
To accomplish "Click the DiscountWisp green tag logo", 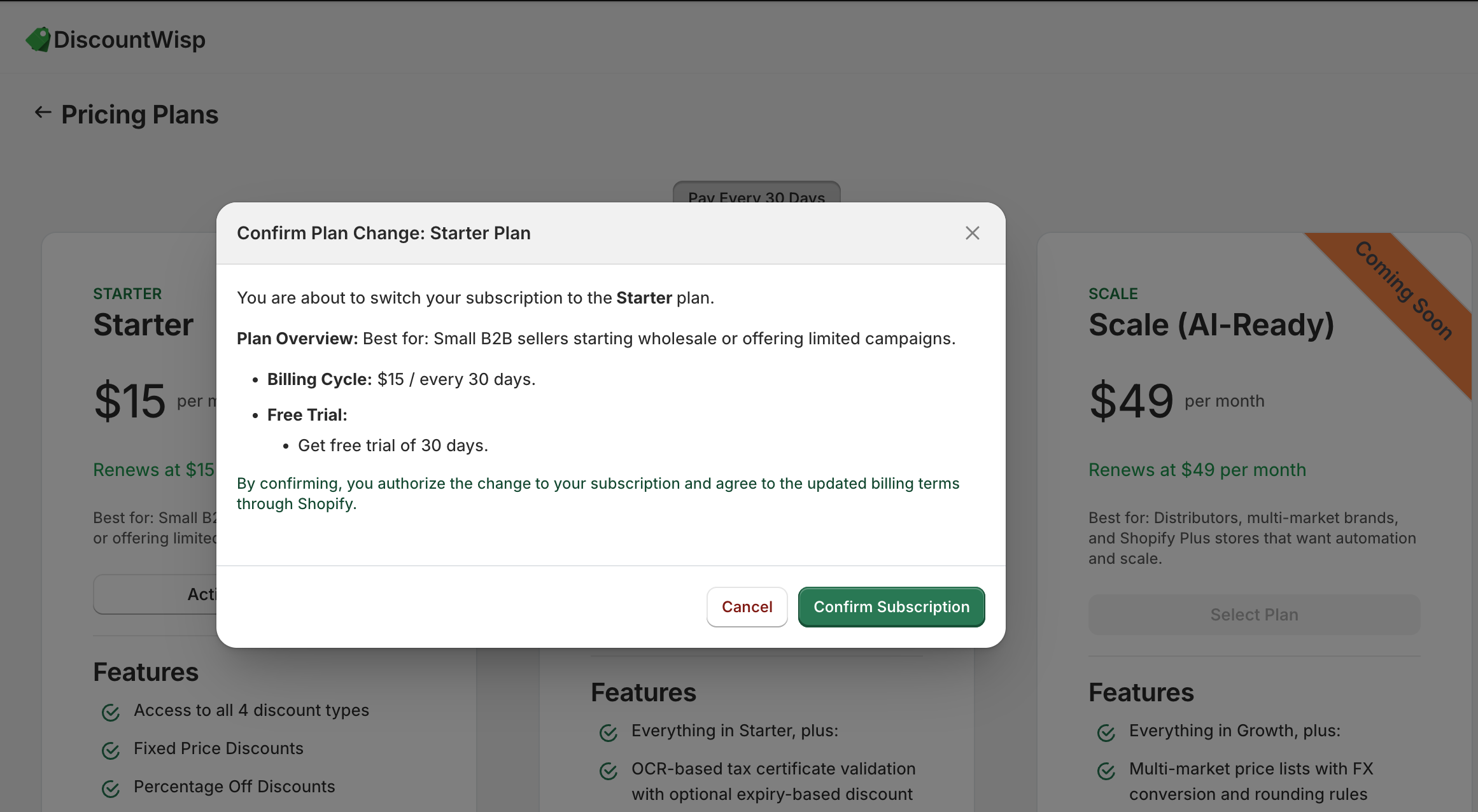I will pyautogui.click(x=38, y=39).
